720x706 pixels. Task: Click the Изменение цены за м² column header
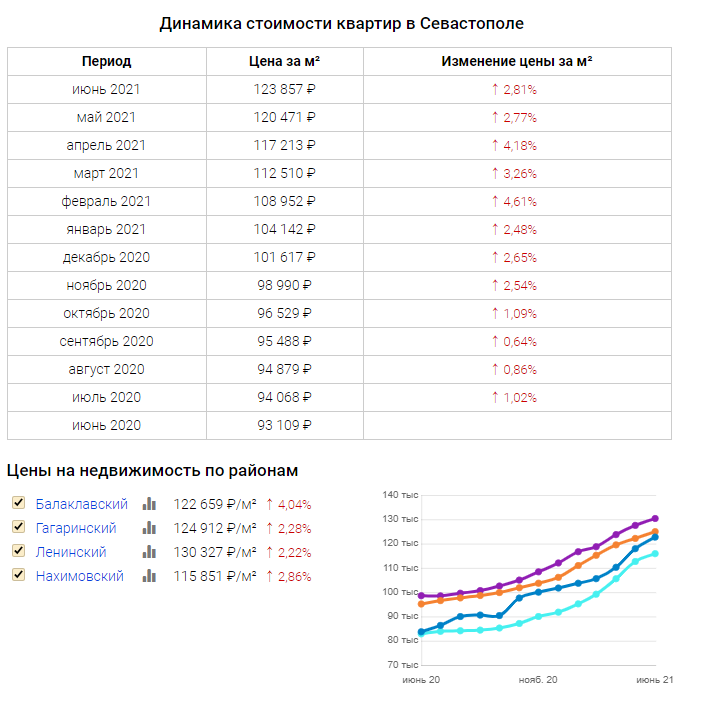(x=517, y=61)
